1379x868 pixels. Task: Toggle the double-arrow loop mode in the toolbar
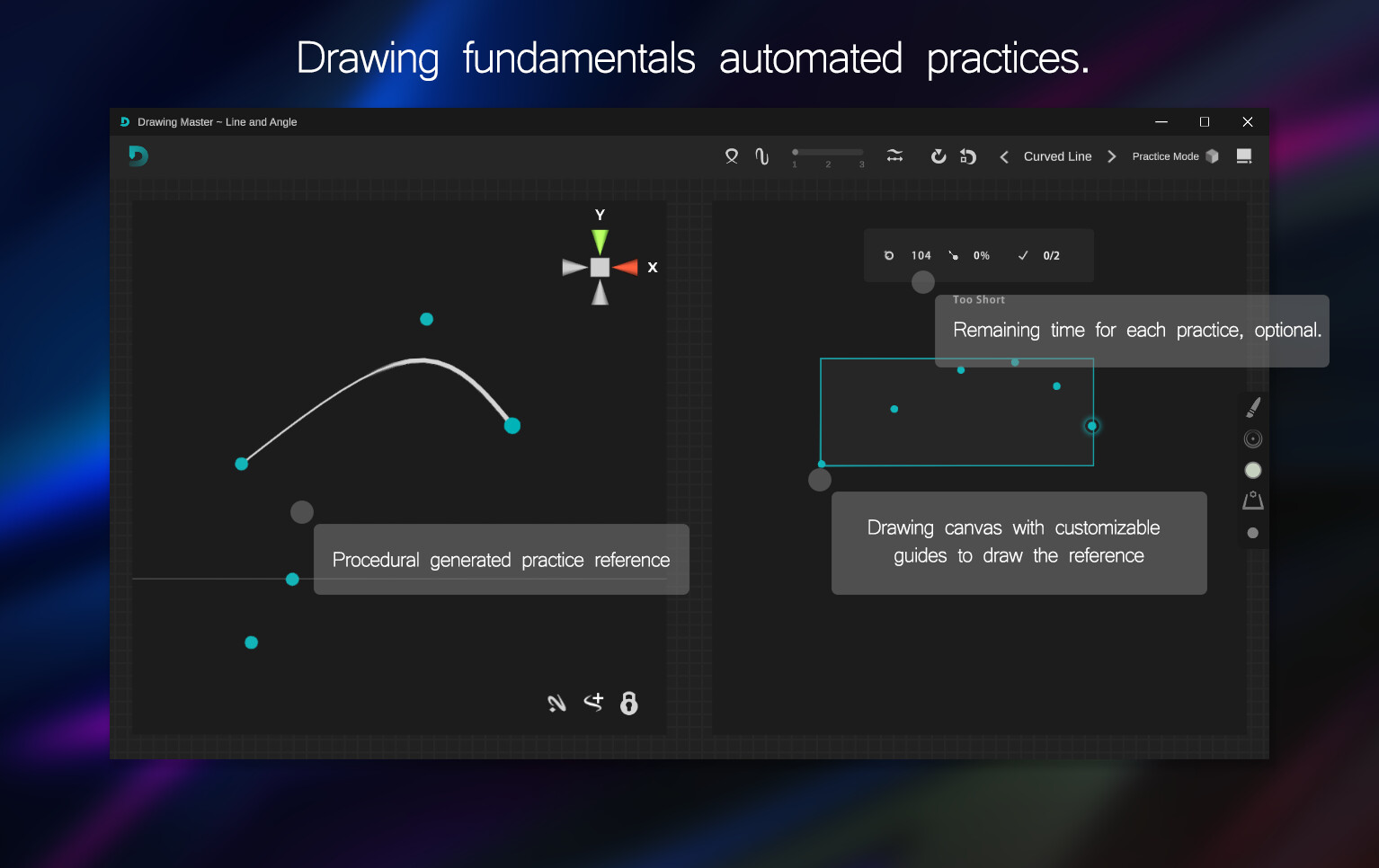point(894,155)
